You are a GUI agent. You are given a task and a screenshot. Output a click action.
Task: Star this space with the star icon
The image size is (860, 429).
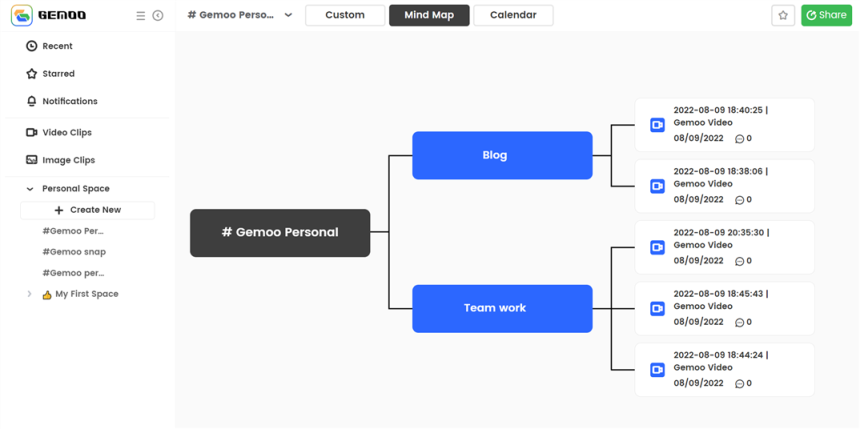pyautogui.click(x=783, y=15)
